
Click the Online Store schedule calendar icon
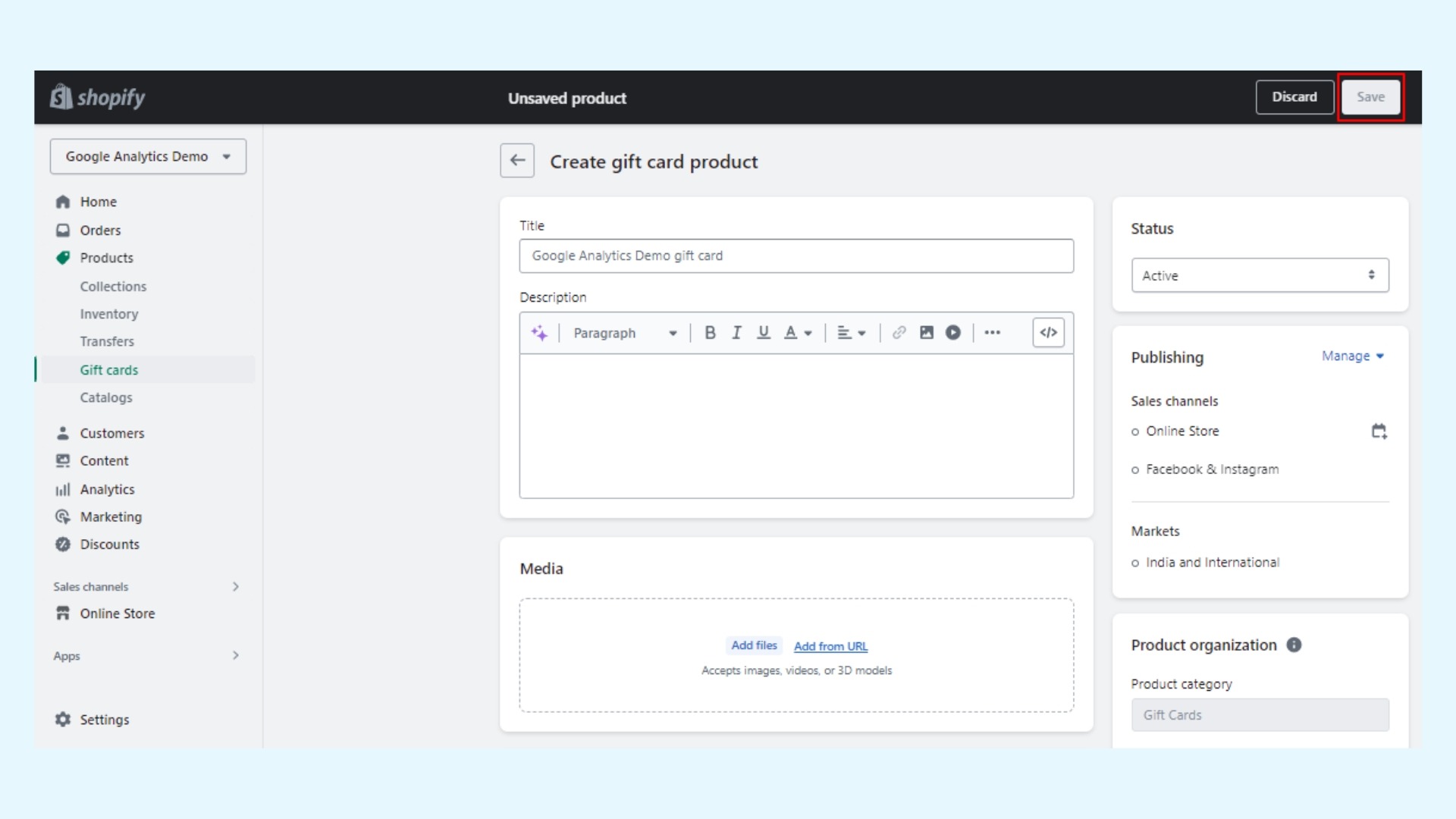(x=1379, y=431)
